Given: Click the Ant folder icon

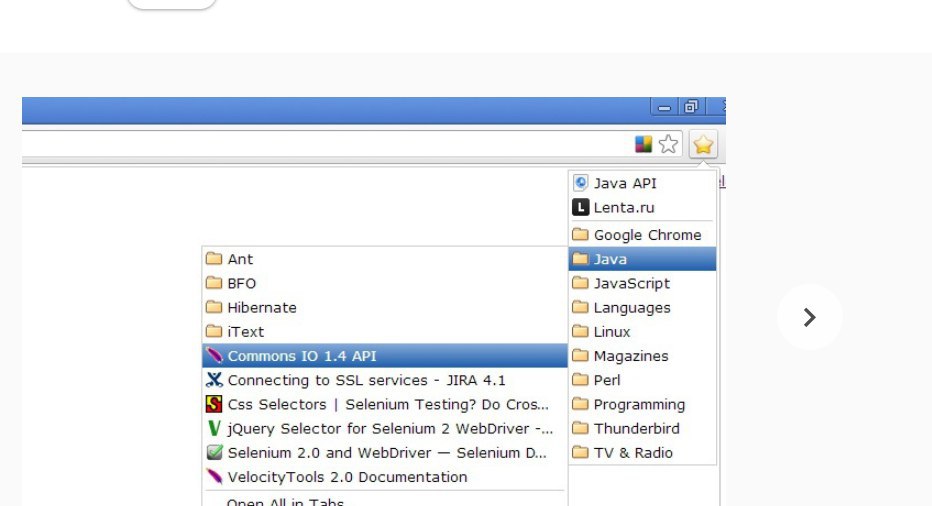Looking at the screenshot, I should coord(214,259).
